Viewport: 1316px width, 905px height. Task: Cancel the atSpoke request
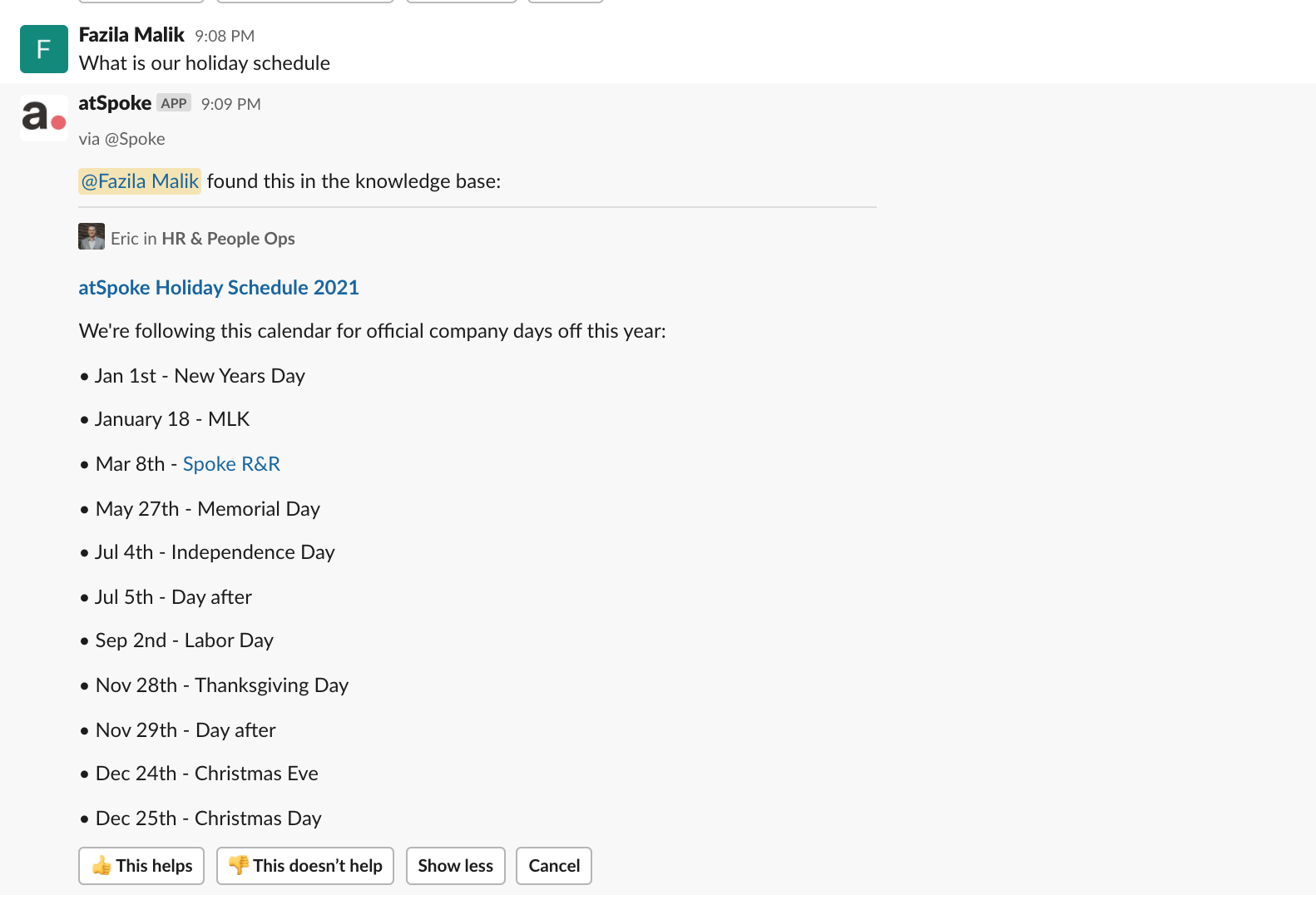coord(554,866)
